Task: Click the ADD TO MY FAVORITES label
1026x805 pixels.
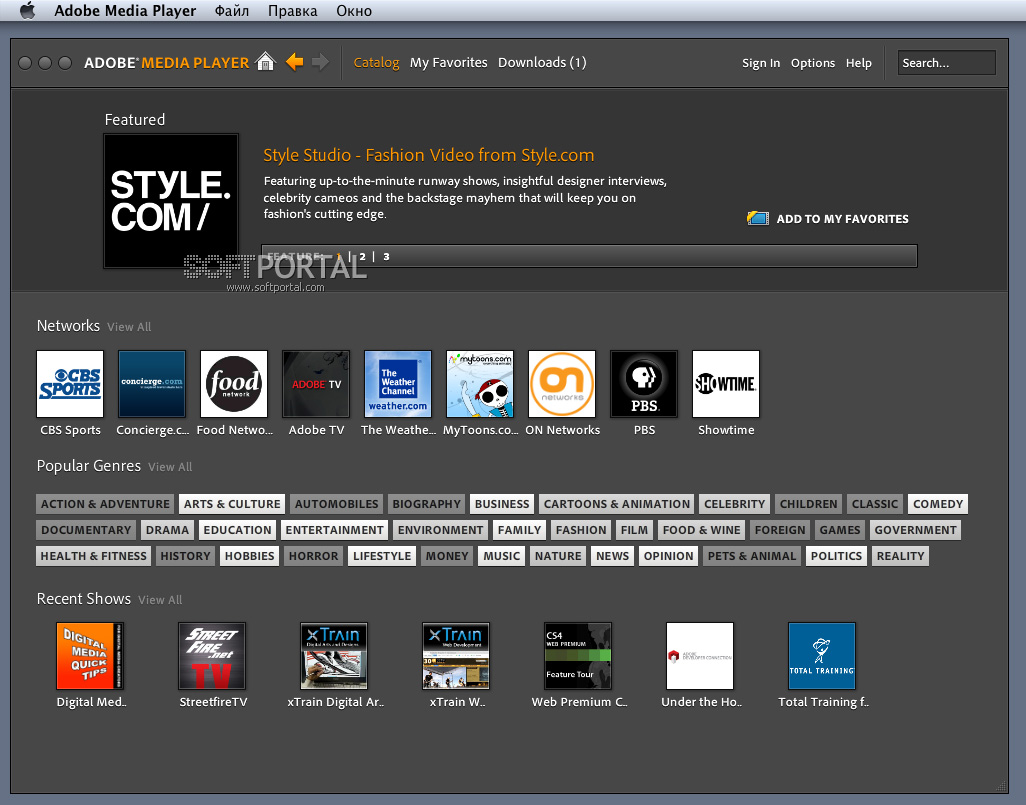Action: 842,219
